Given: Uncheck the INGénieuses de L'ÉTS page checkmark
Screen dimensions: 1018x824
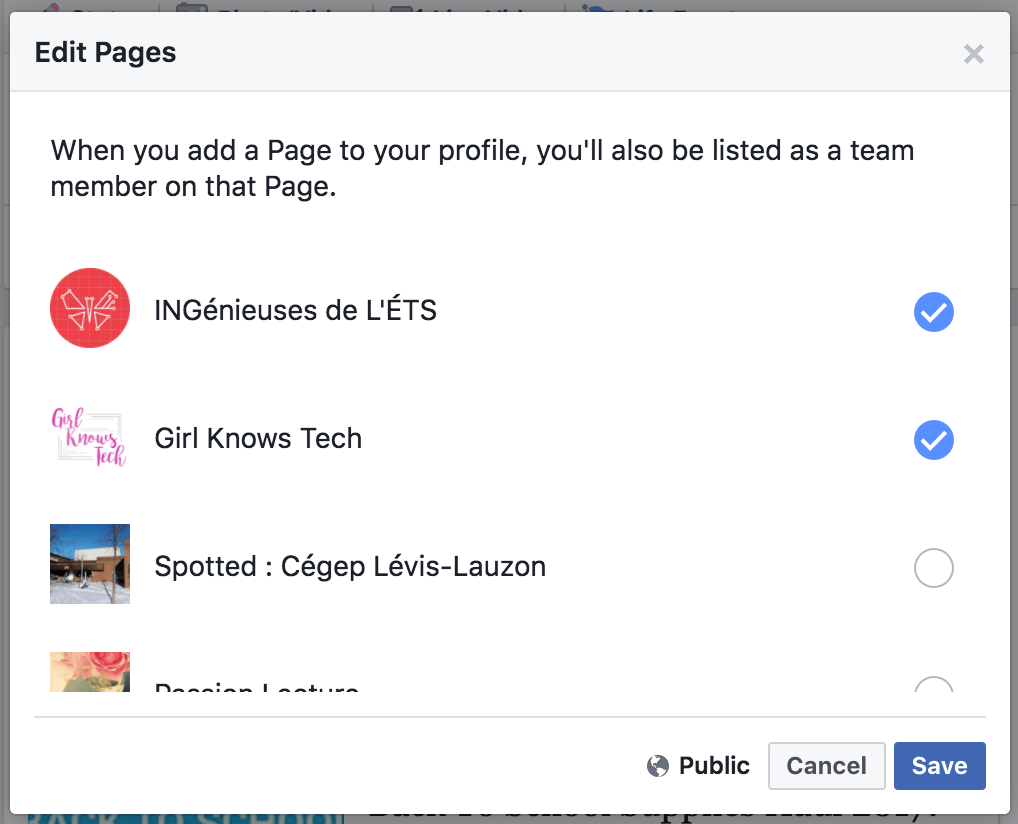Looking at the screenshot, I should pyautogui.click(x=934, y=312).
